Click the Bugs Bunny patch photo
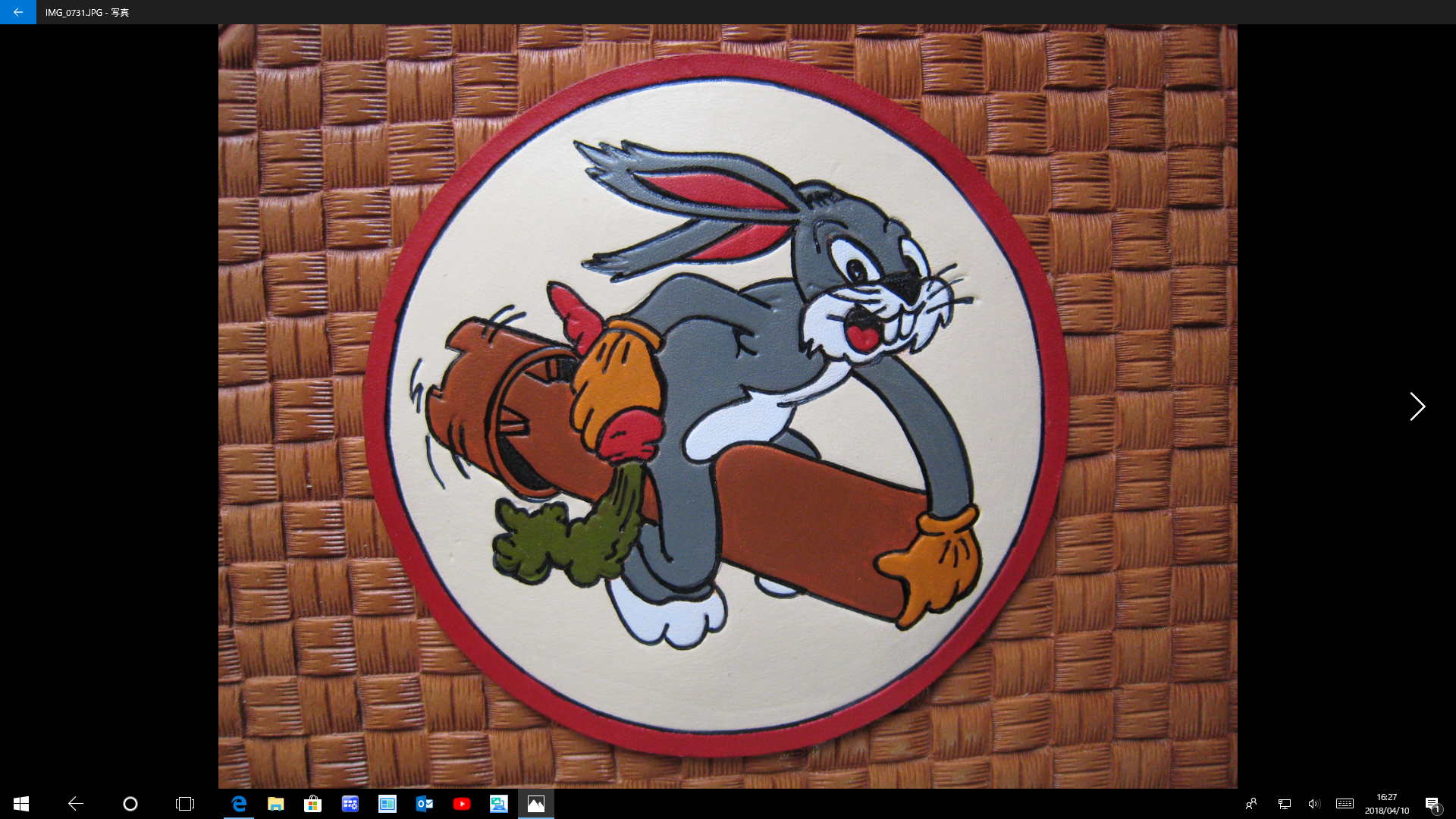1456x819 pixels. coord(726,406)
